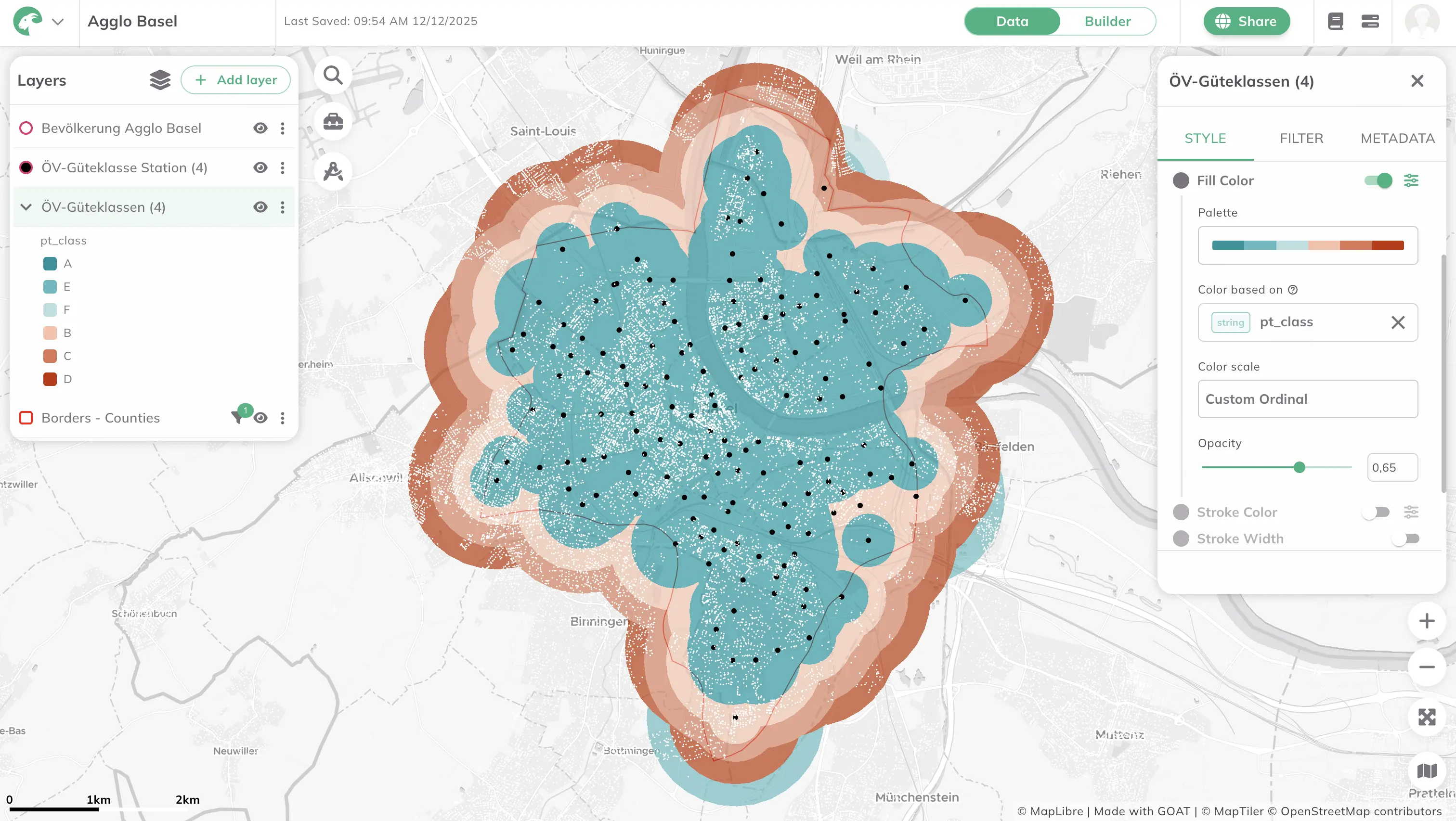Screen dimensions: 1456x821
Task: Open the documentation book icon in the header
Action: point(1335,21)
